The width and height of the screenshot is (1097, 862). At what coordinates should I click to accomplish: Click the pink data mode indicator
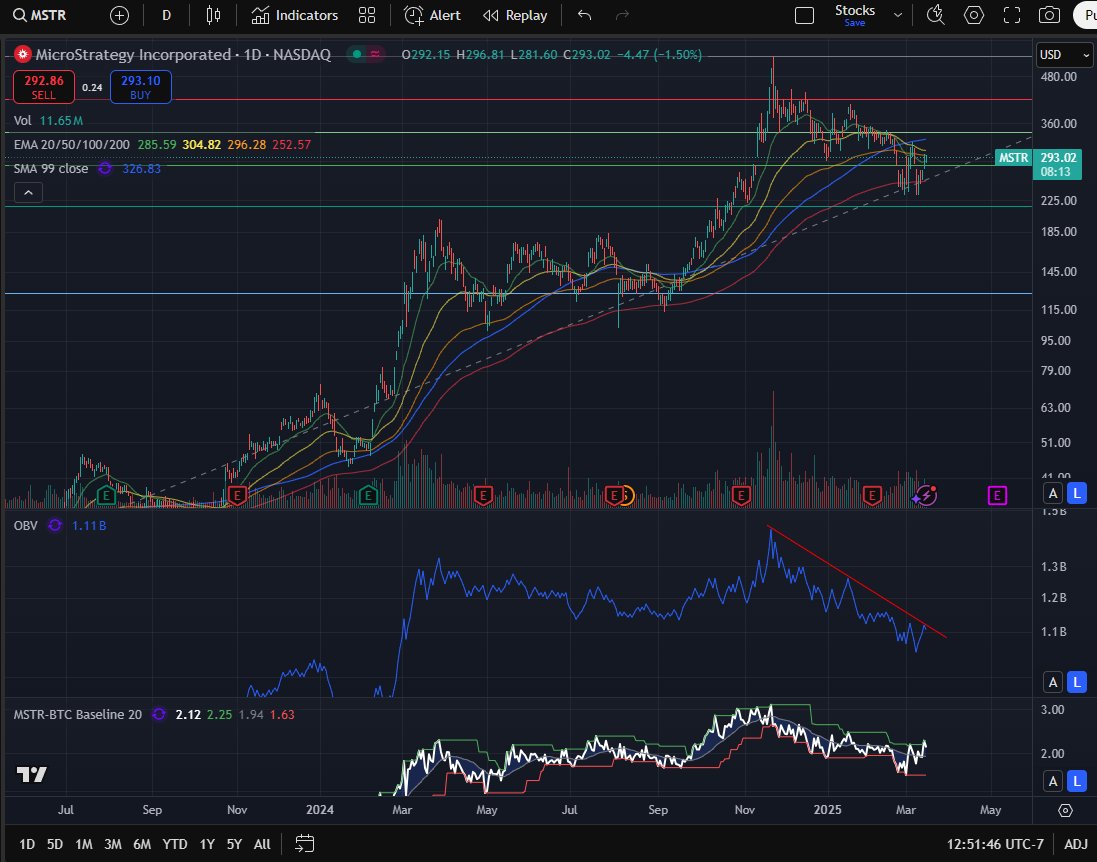click(376, 55)
